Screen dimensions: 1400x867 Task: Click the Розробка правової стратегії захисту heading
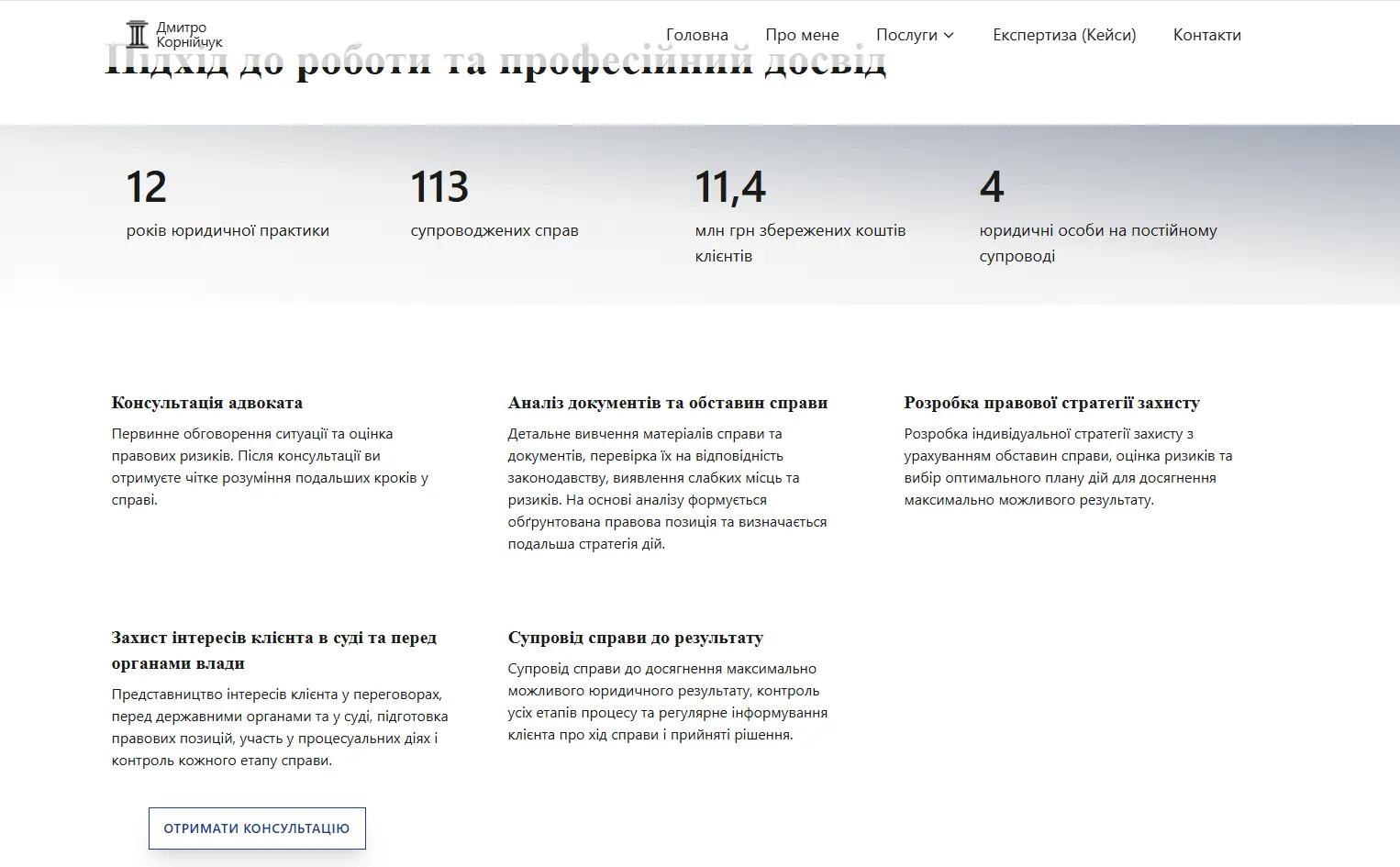click(x=1051, y=403)
